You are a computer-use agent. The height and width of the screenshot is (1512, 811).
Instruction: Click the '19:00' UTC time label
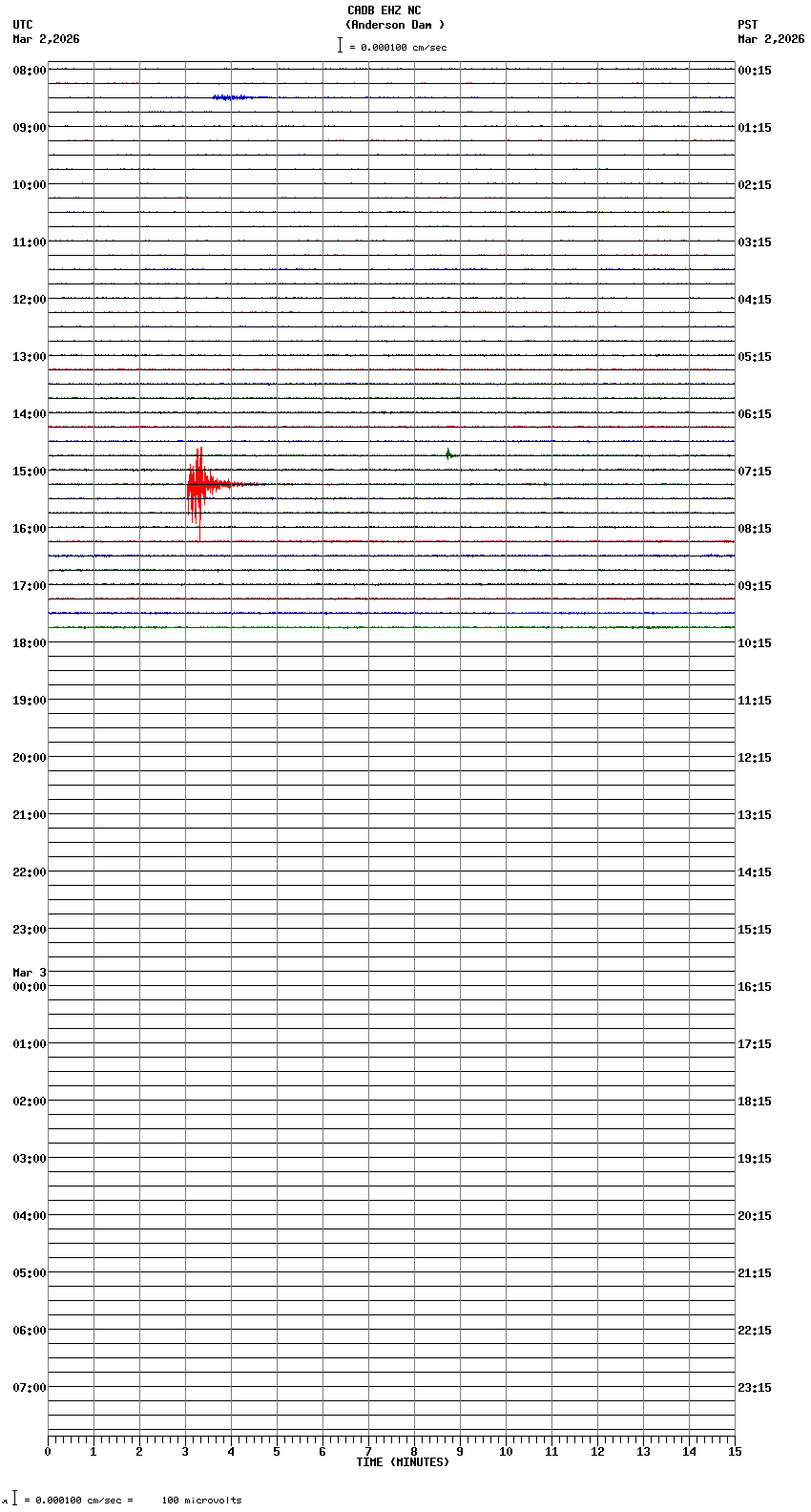click(x=30, y=701)
